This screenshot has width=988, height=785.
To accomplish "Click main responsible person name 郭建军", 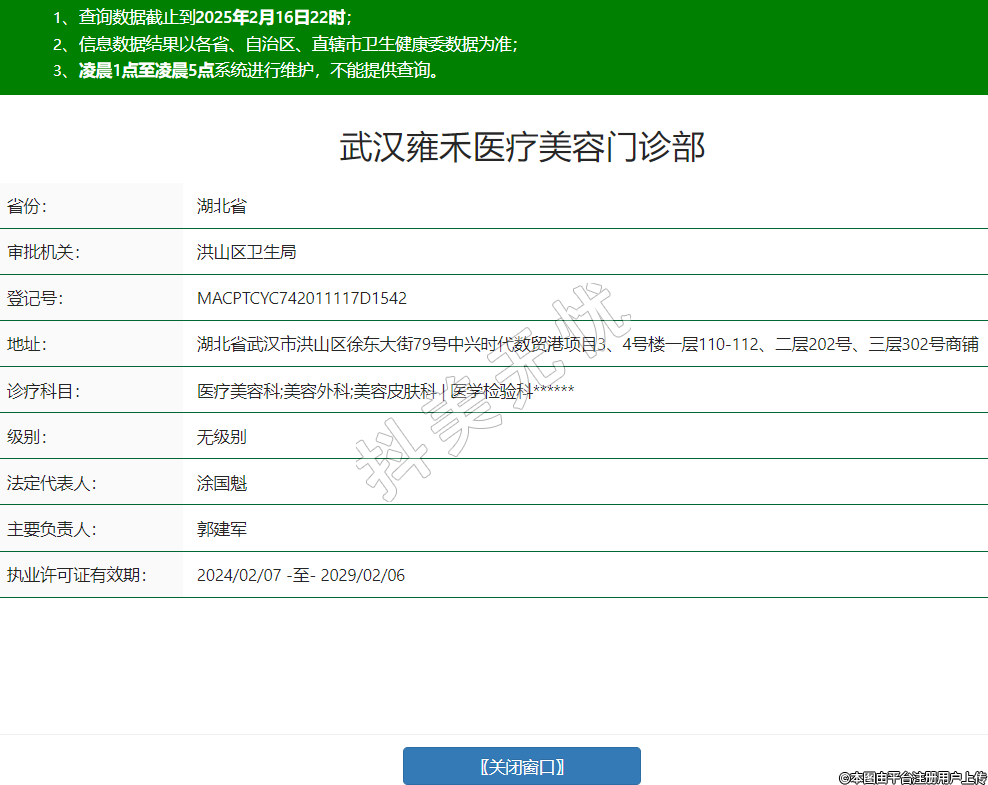I will [221, 529].
